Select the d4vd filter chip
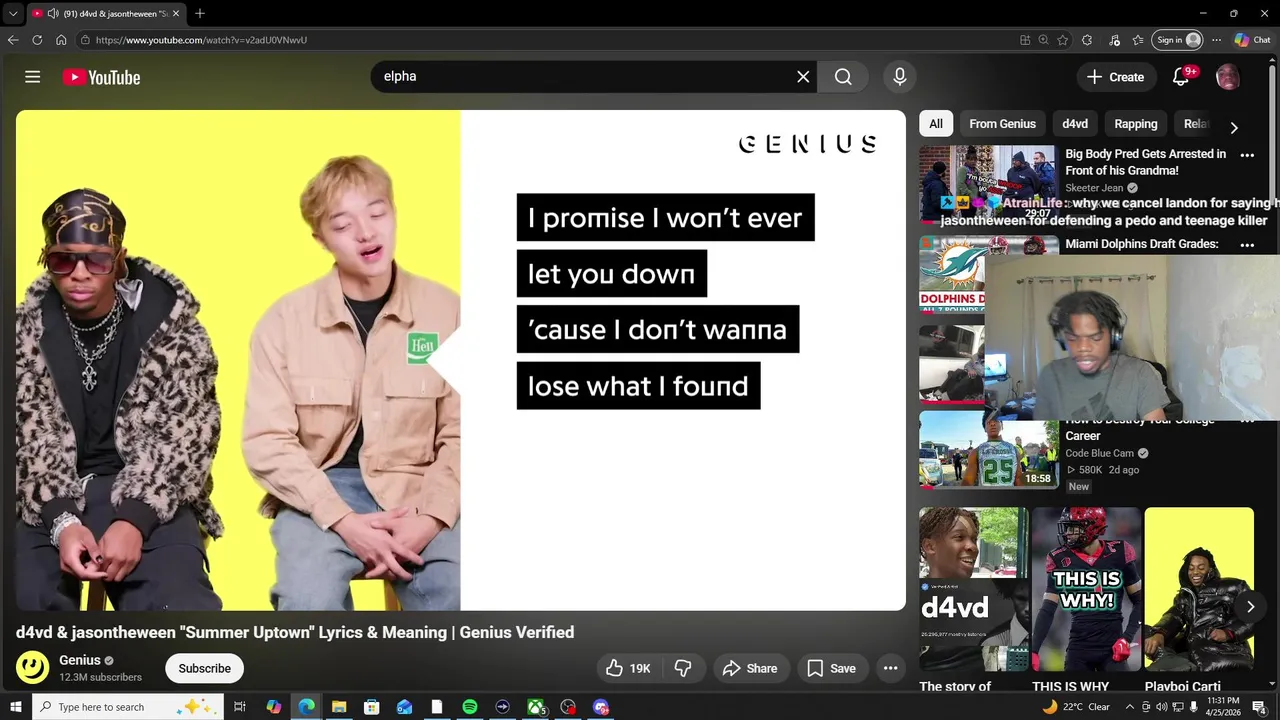The image size is (1280, 720). [1075, 124]
